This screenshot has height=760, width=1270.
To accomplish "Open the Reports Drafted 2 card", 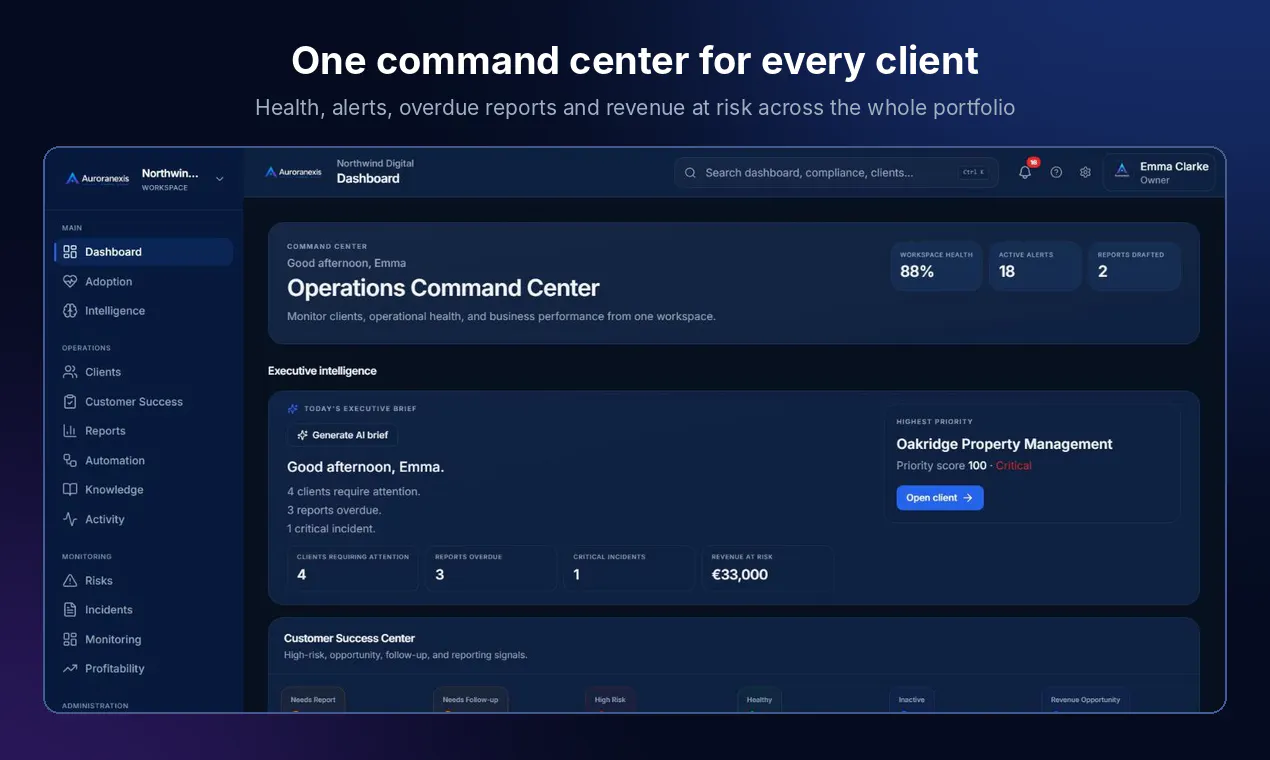I will point(1134,266).
